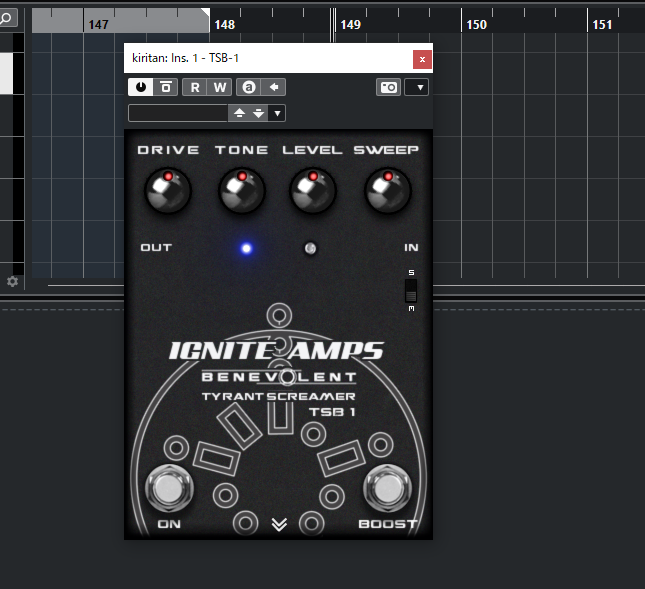Image resolution: width=645 pixels, height=589 pixels.
Task: Close the TSB-1 plugin window
Action: pyautogui.click(x=422, y=60)
